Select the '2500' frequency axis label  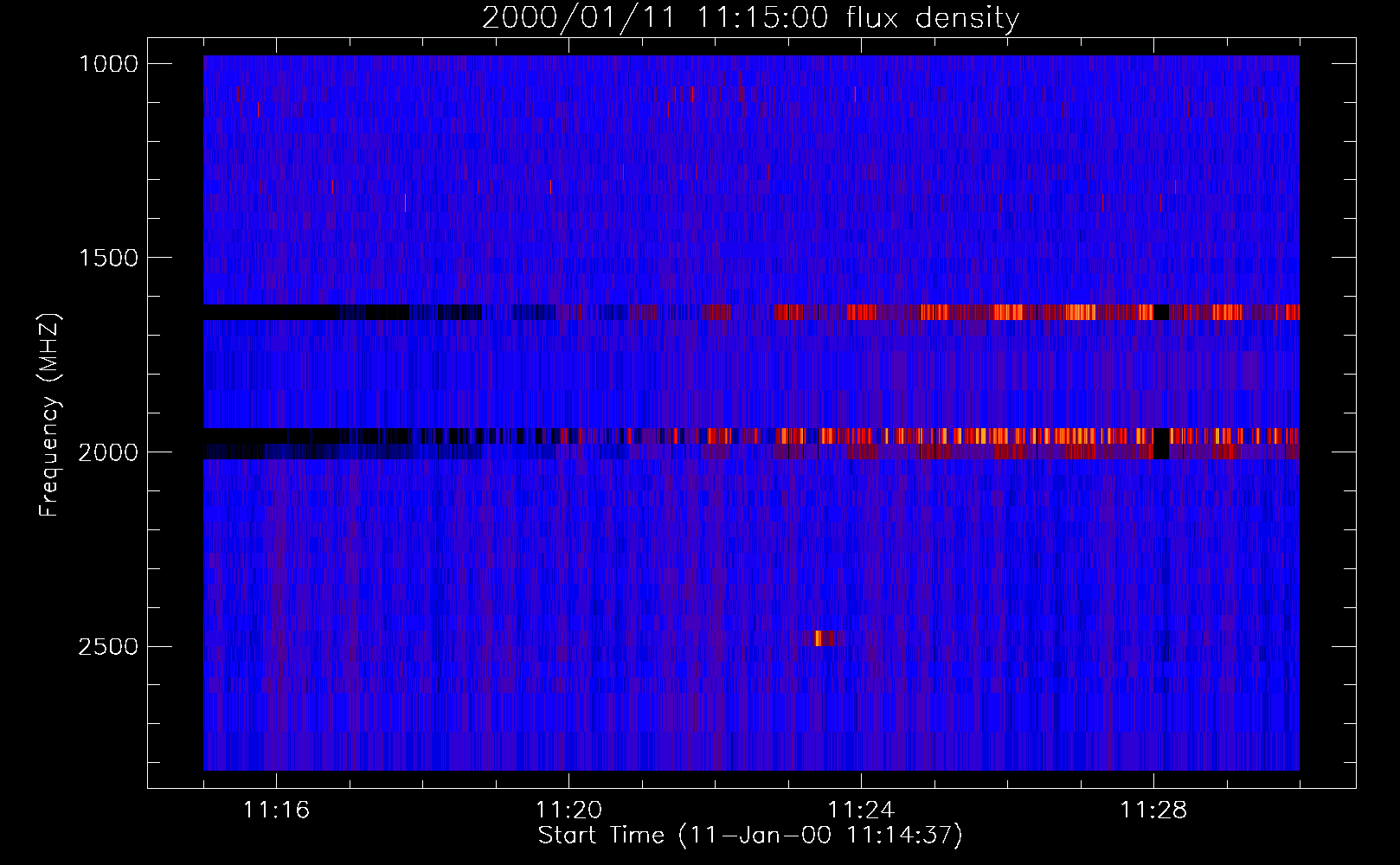108,646
